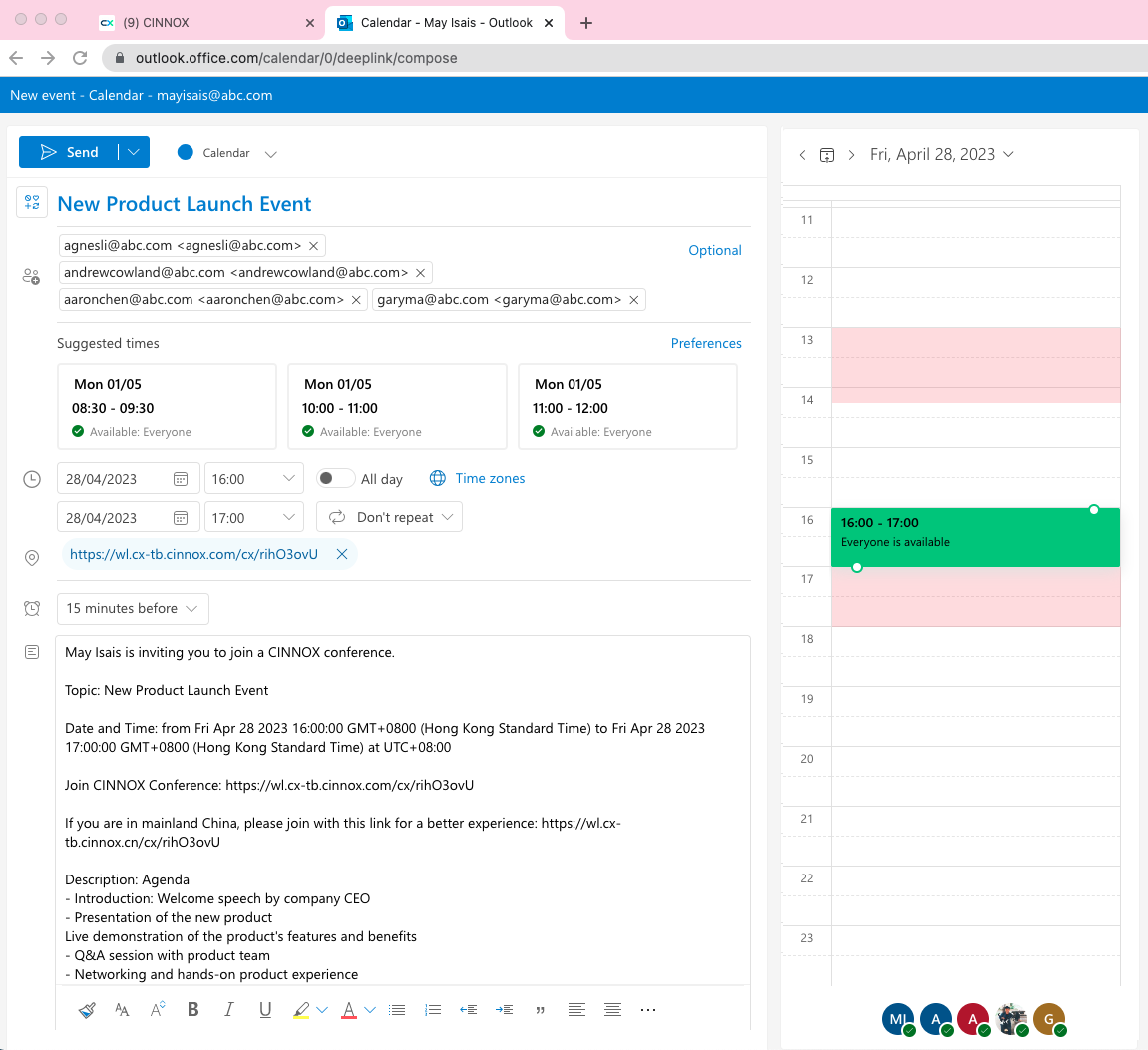Remove agnesli@abc.com from attendees
The height and width of the screenshot is (1050, 1148).
pos(314,246)
